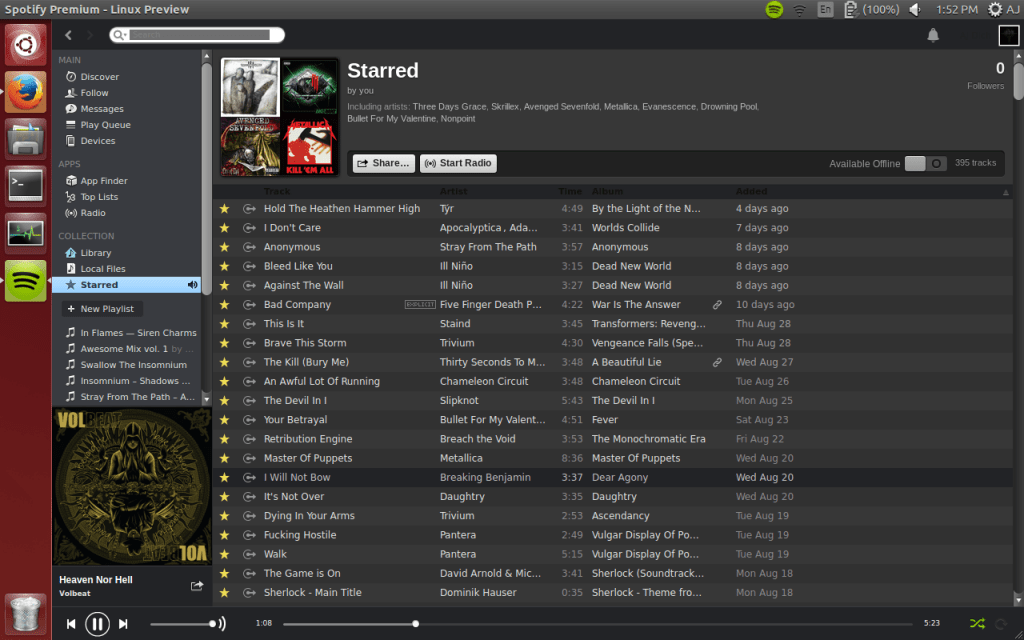Unstar the track Walk
The height and width of the screenshot is (640, 1024).
pyautogui.click(x=224, y=554)
